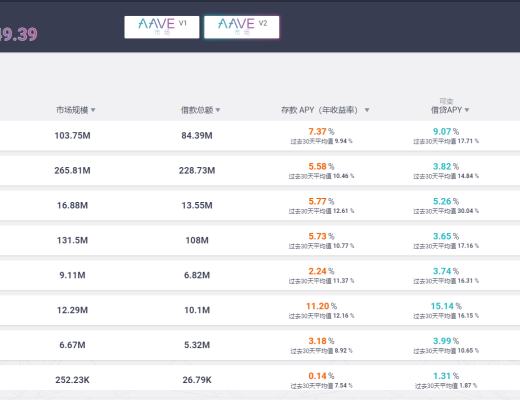Click the 0.14% deposit APY value

click(x=321, y=376)
